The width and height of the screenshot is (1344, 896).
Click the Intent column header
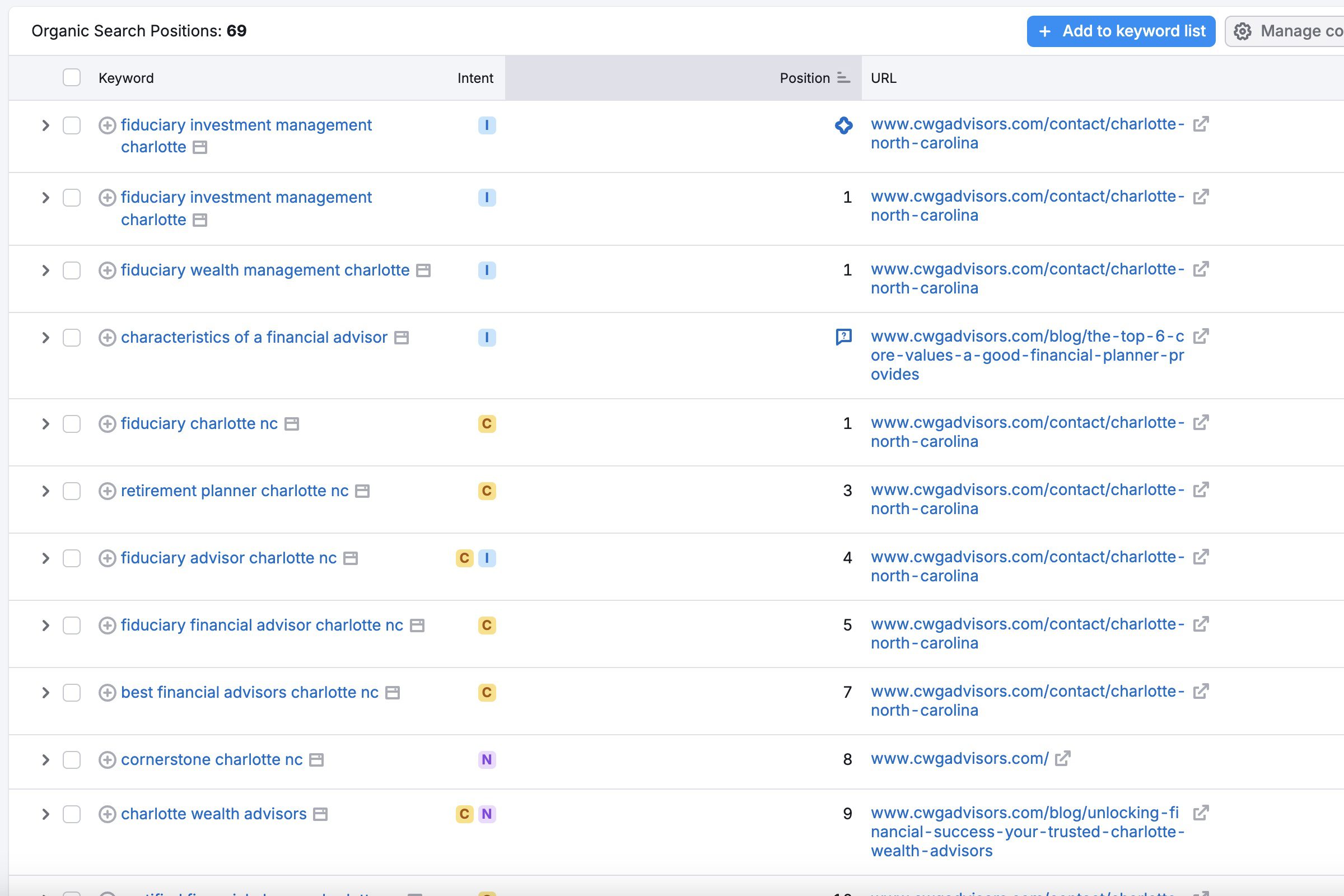pyautogui.click(x=475, y=78)
